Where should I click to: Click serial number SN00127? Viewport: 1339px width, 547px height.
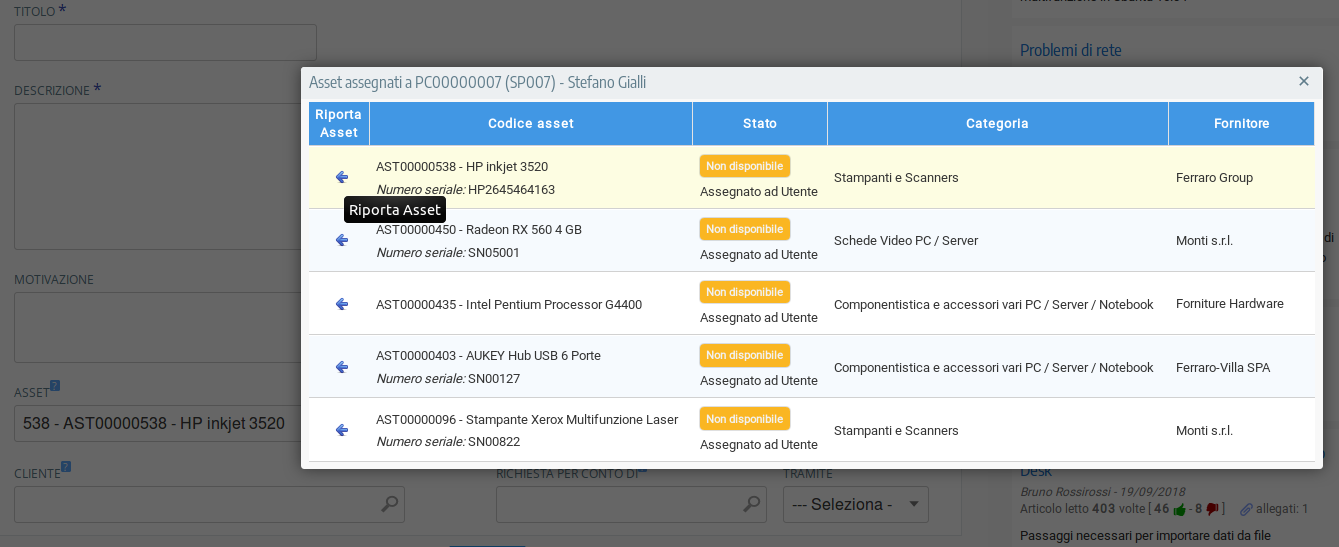click(x=494, y=379)
